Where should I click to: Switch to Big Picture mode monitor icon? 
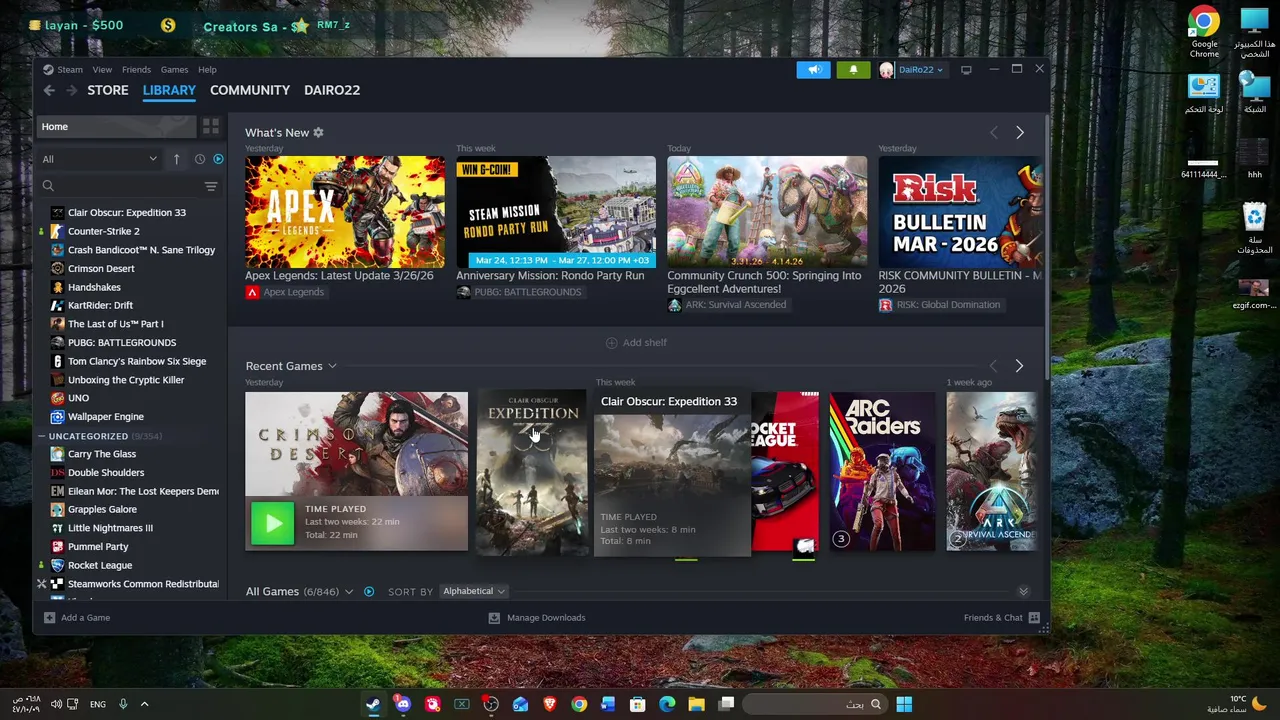[x=966, y=70]
